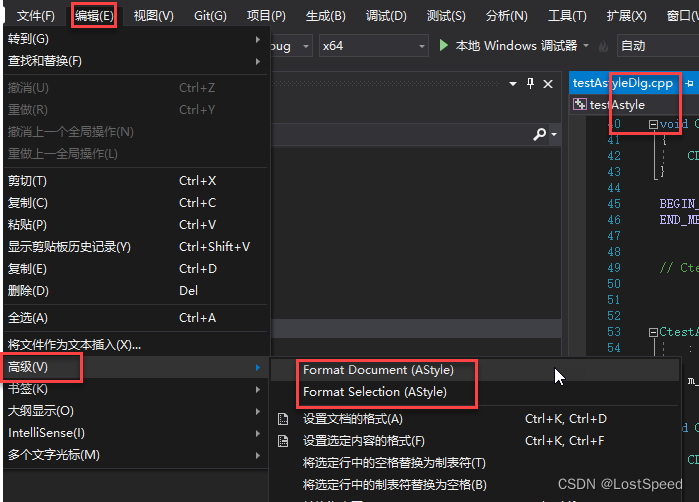
Task: Select 显示剪贴板历史记录(Y)
Action: tap(135, 247)
